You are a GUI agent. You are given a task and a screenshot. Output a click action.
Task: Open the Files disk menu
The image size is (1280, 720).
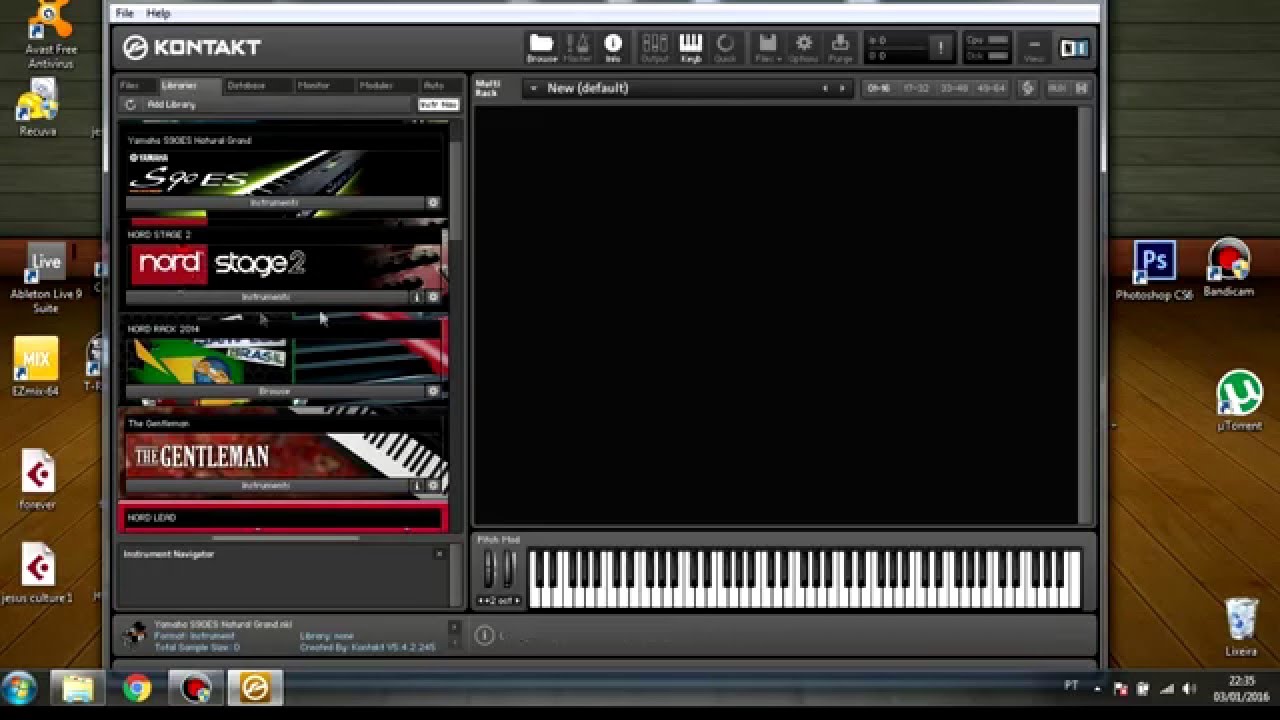point(767,47)
